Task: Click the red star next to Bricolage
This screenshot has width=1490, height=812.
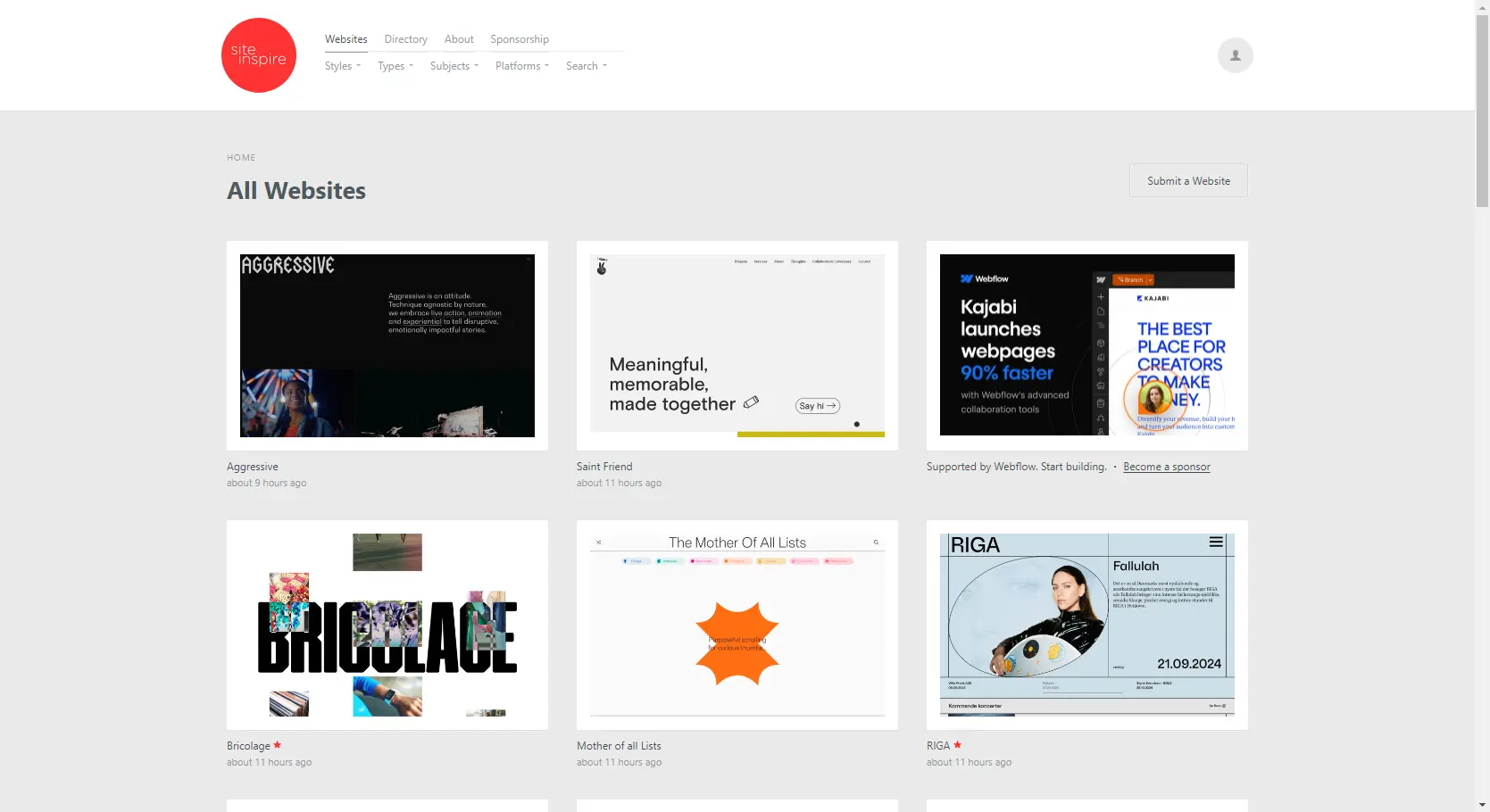Action: [278, 745]
